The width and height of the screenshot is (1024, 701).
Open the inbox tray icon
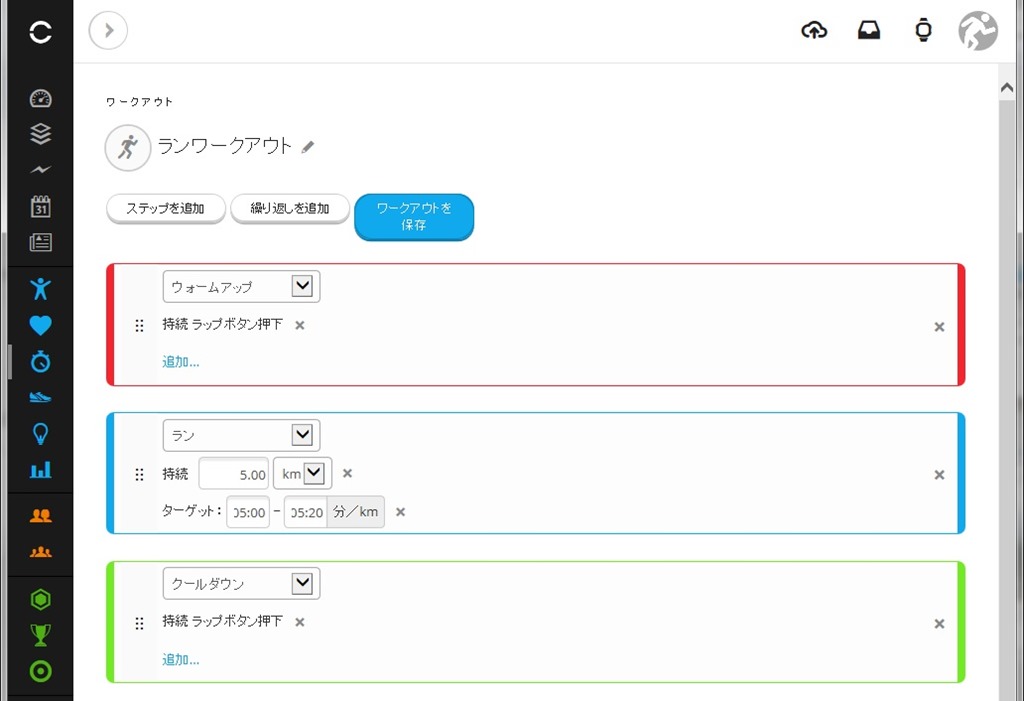point(869,30)
